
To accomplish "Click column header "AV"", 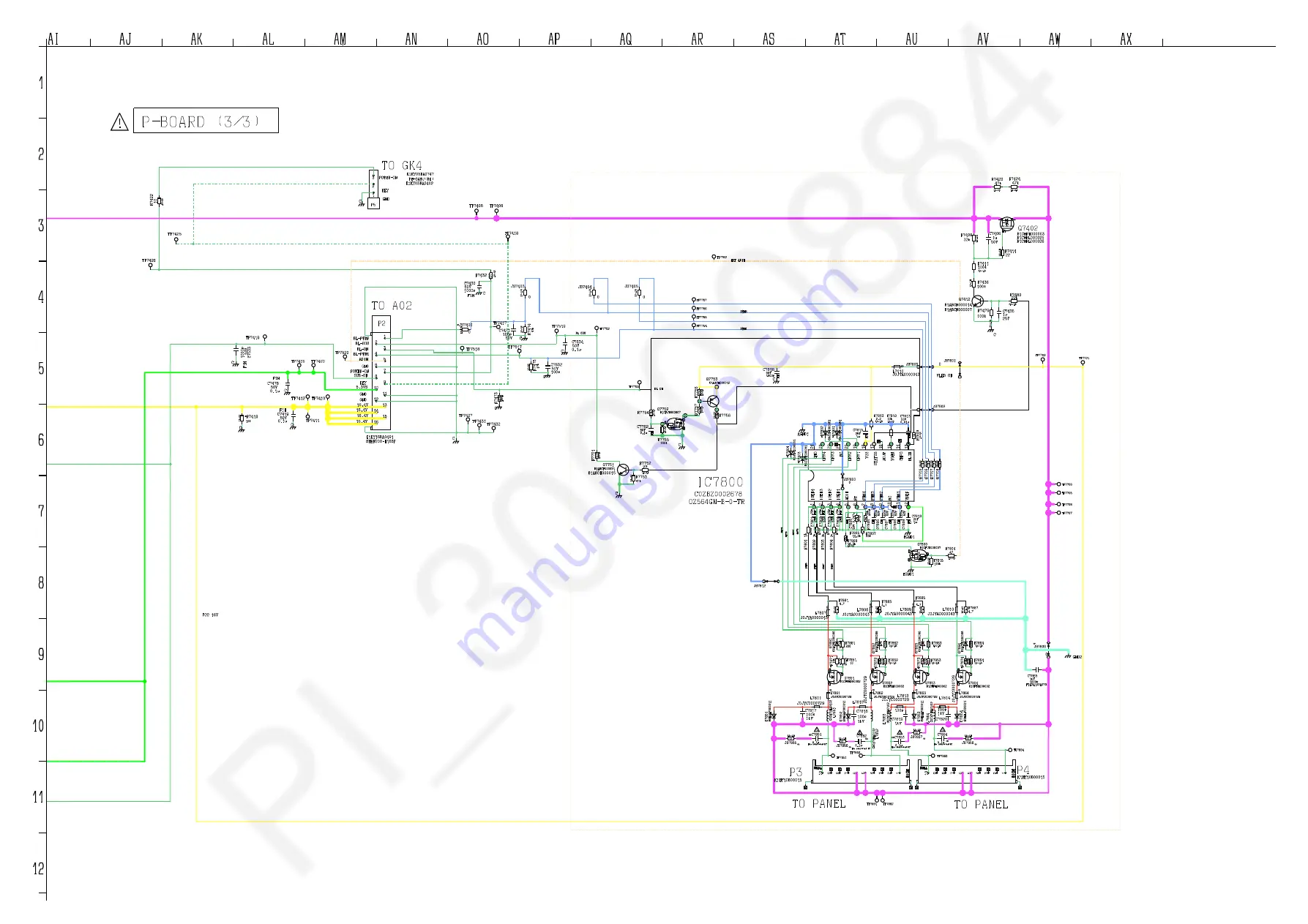I will pos(983,39).
